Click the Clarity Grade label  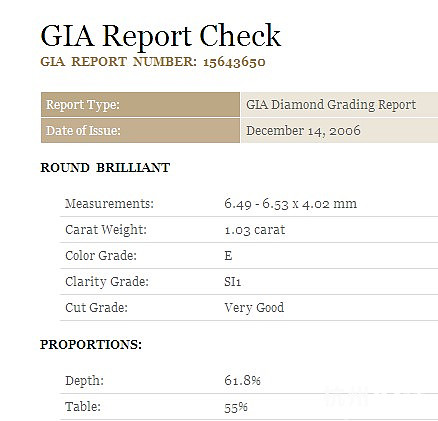(107, 282)
